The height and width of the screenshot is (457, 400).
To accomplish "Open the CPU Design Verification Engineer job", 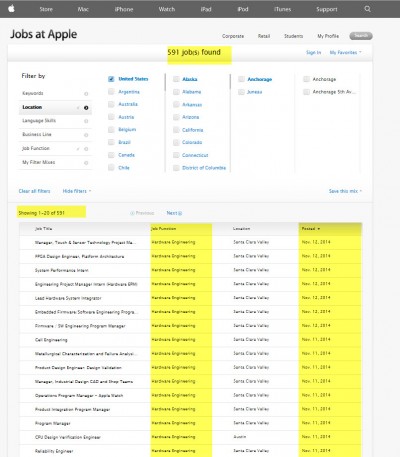I will (68, 437).
